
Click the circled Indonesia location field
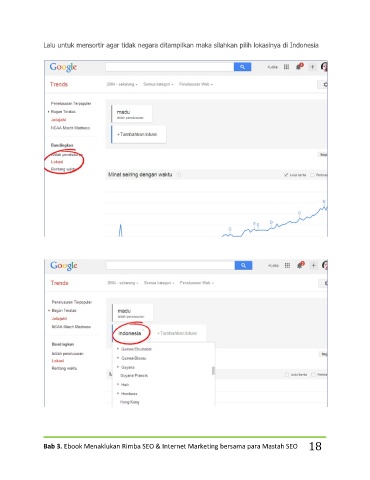(131, 333)
